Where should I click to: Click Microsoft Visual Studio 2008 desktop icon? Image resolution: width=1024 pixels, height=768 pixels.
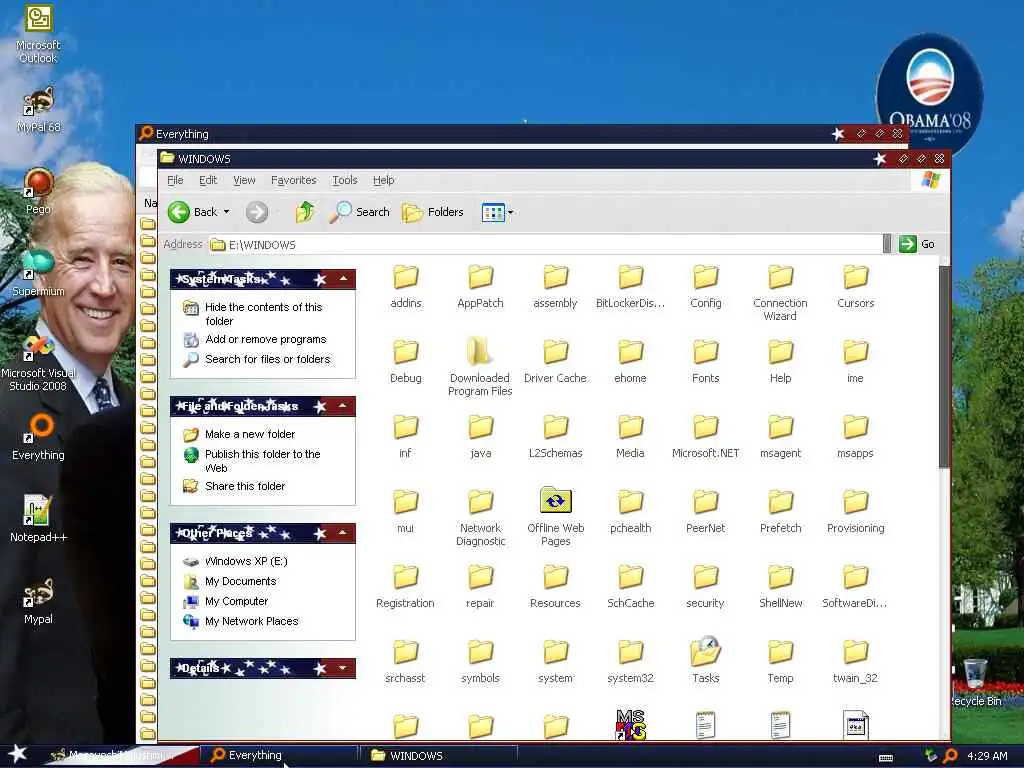[x=38, y=362]
